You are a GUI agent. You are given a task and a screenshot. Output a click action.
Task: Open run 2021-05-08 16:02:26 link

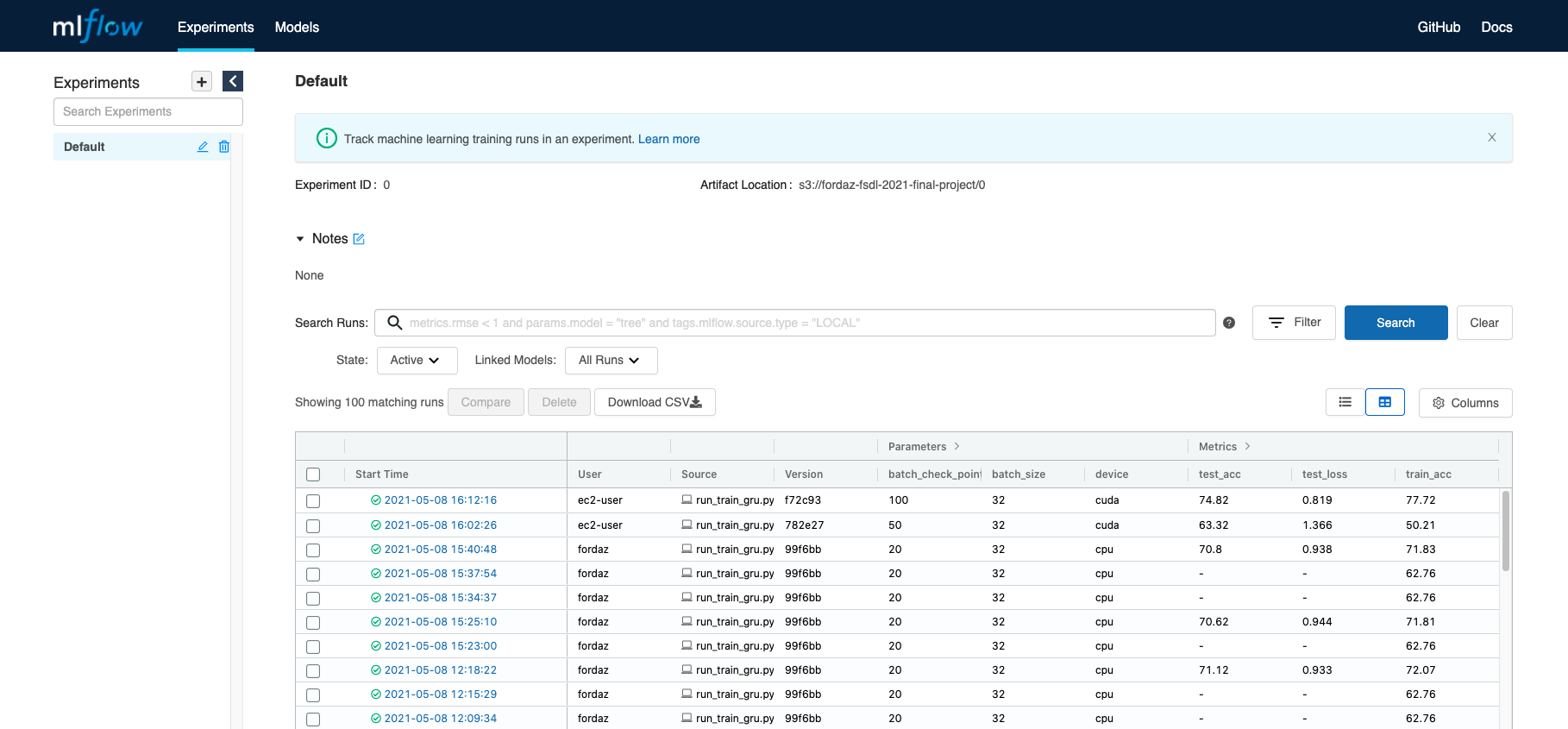[x=441, y=525]
